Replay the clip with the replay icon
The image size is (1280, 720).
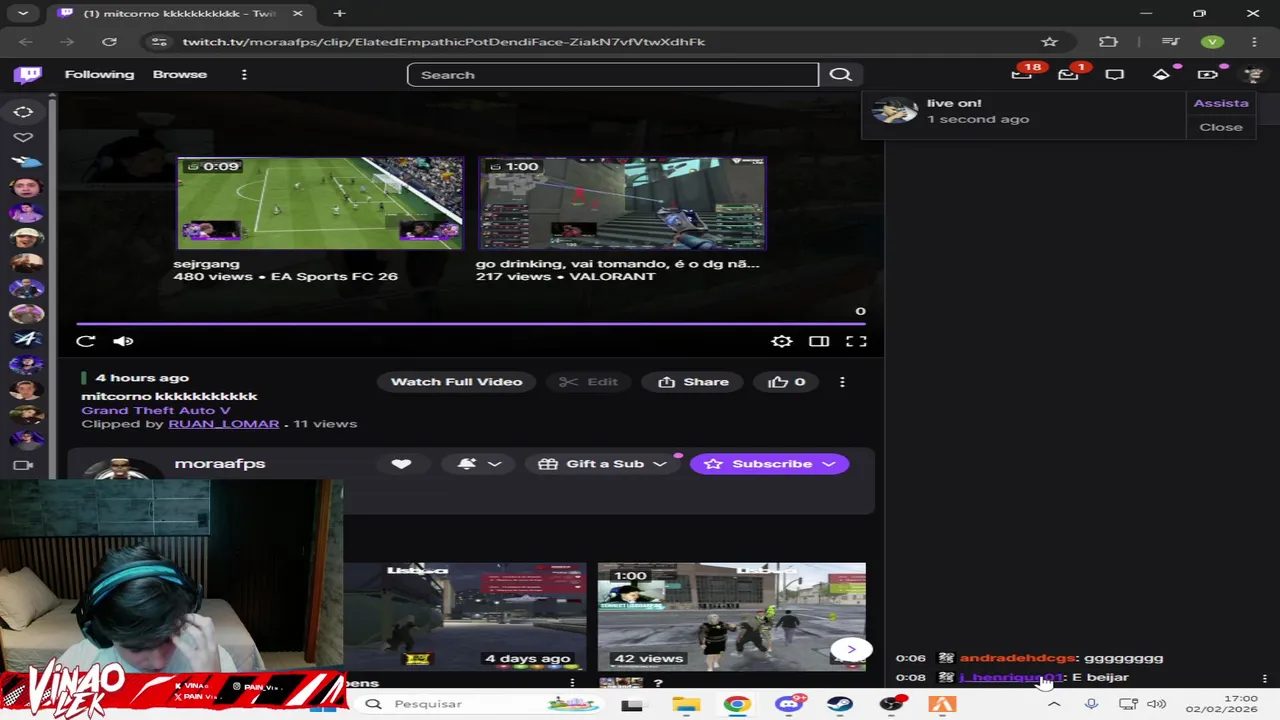point(86,341)
